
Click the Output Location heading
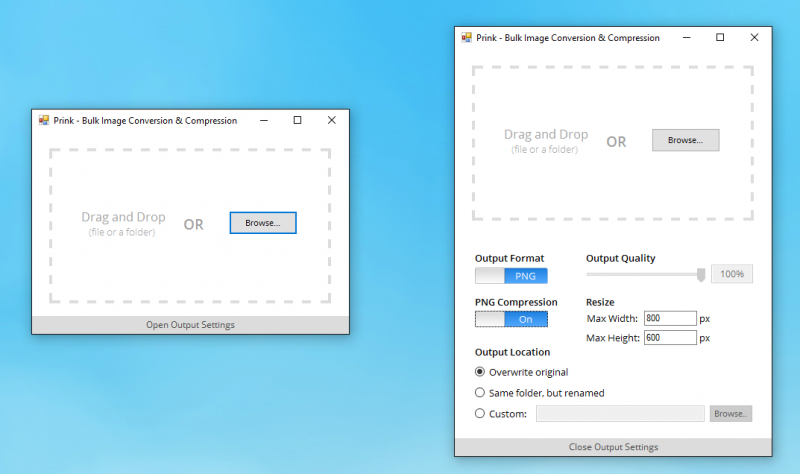pyautogui.click(x=512, y=352)
